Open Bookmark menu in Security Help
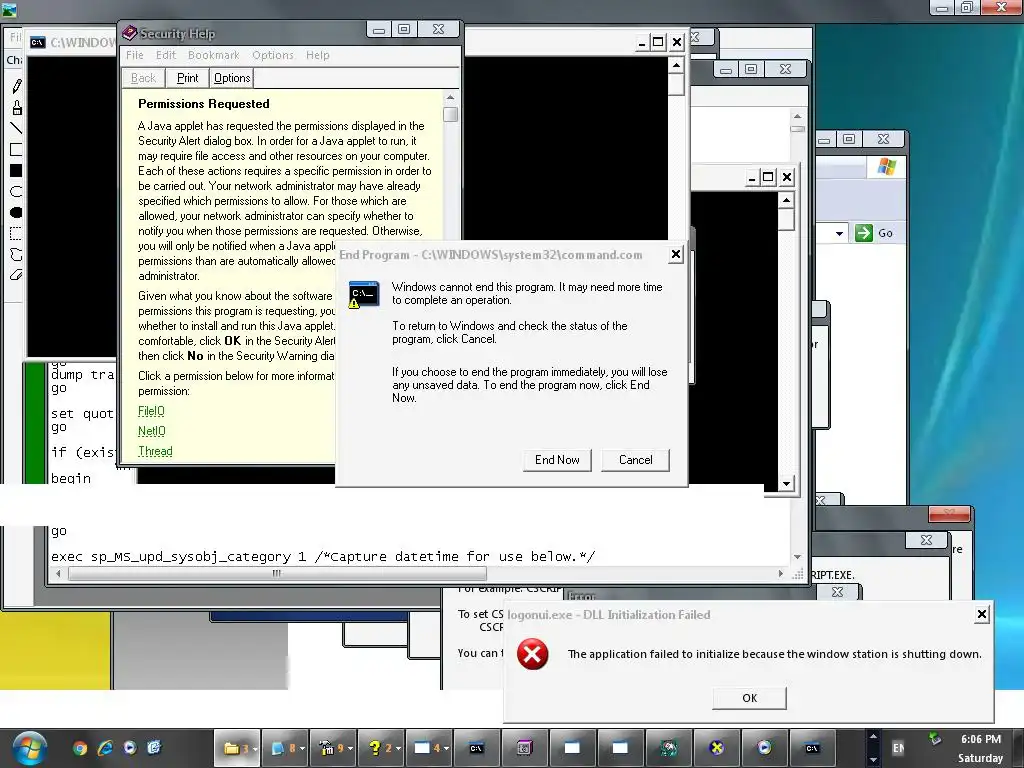Viewport: 1024px width, 768px height. point(214,55)
